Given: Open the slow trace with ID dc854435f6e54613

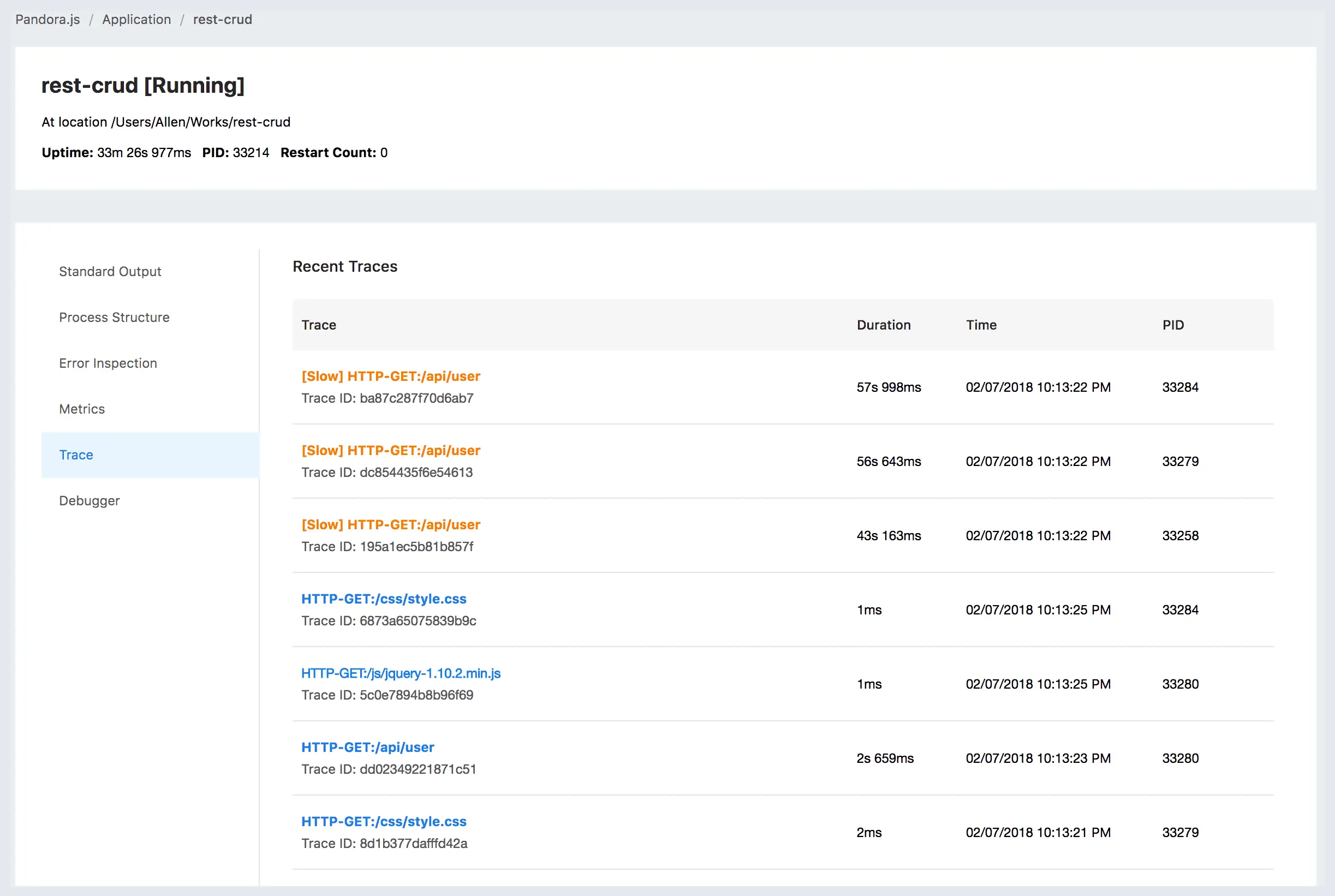Looking at the screenshot, I should (x=390, y=450).
